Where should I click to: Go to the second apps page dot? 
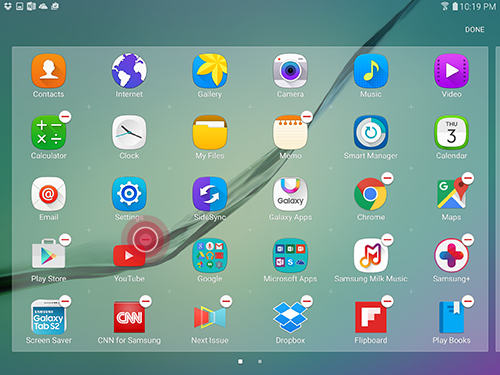click(x=260, y=361)
